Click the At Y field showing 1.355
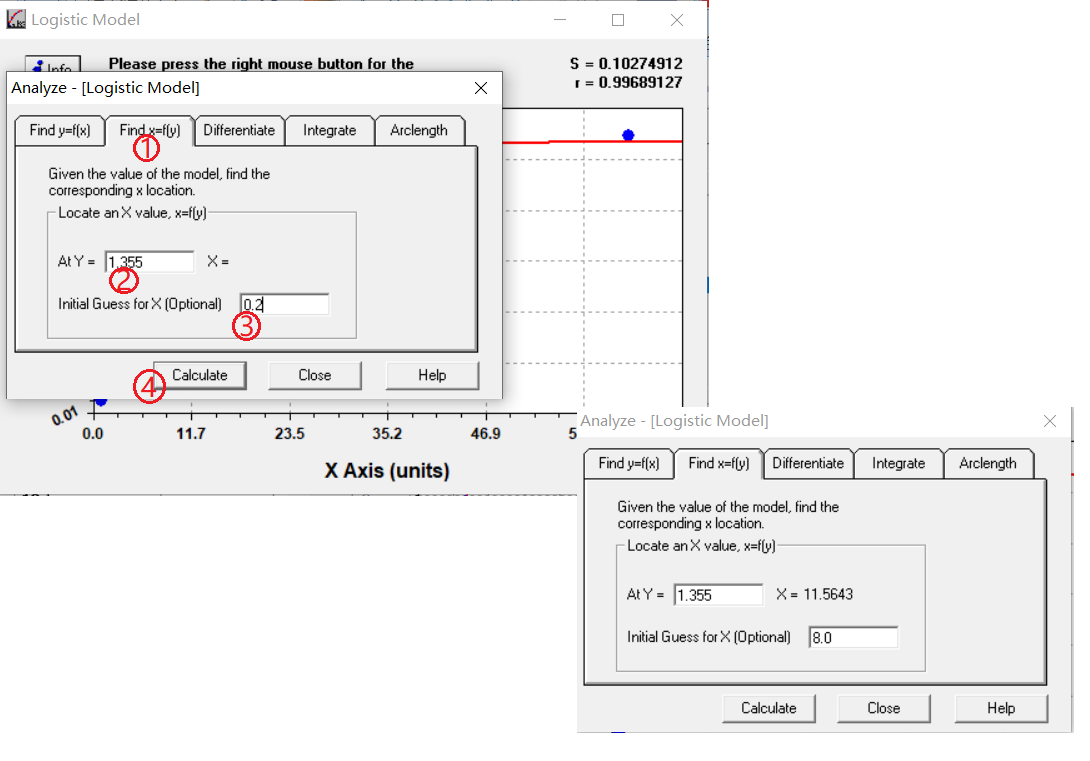This screenshot has height=761, width=1090. click(148, 261)
